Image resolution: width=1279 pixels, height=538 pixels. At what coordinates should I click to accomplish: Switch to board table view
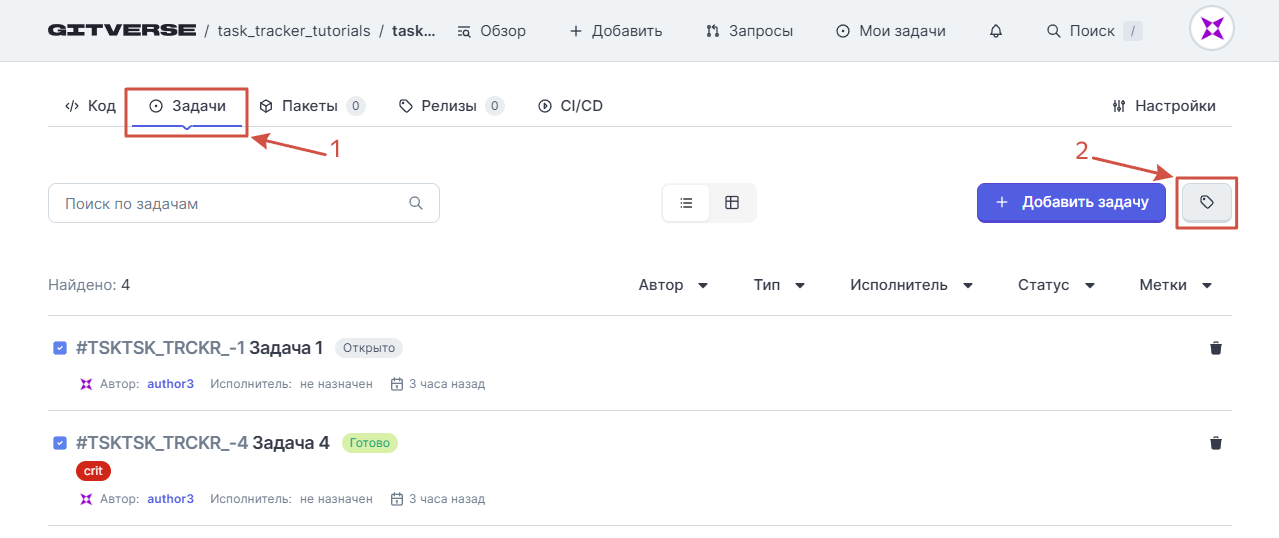point(732,202)
